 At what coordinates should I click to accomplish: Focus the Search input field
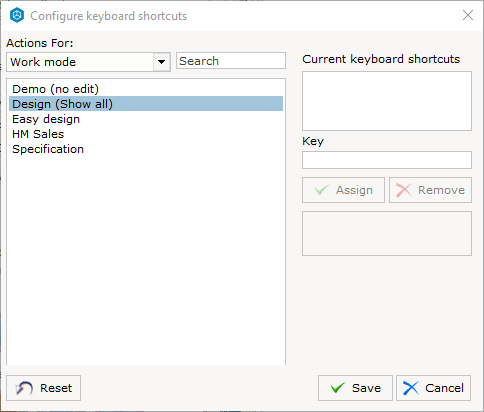231,61
